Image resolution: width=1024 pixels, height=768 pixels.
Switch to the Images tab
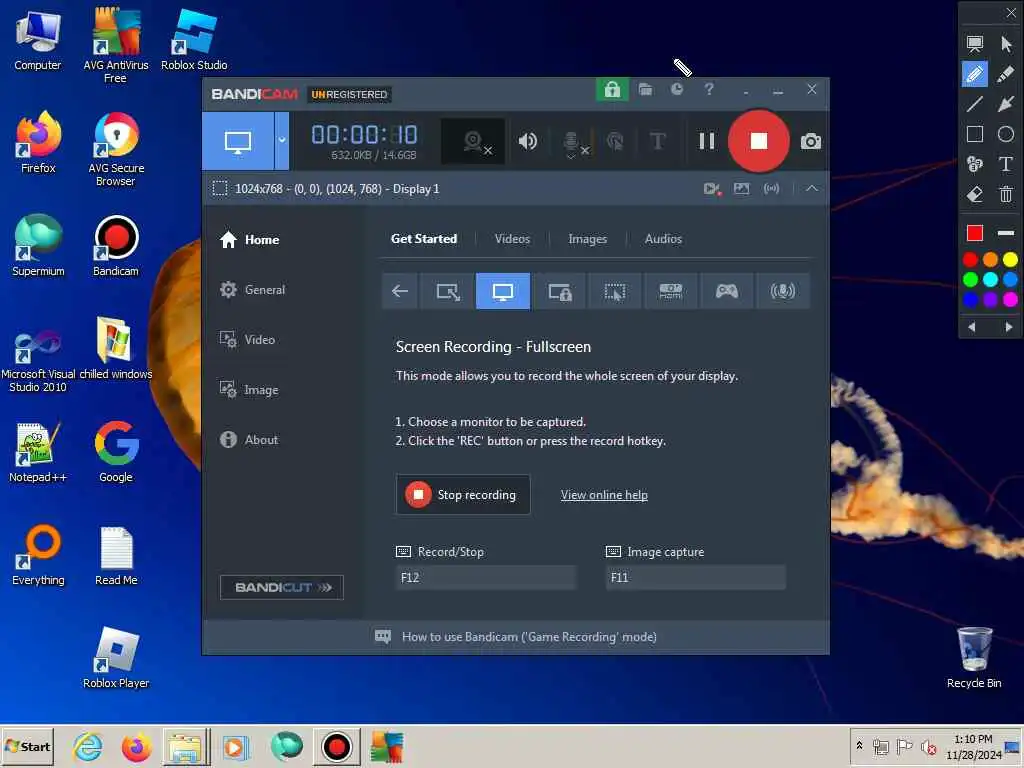click(x=587, y=239)
